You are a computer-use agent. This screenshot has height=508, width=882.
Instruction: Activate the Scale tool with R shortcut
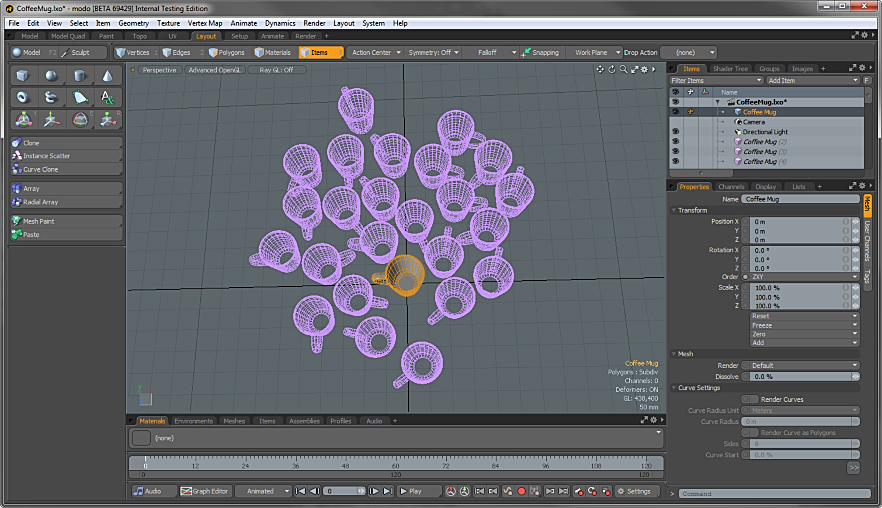point(108,119)
